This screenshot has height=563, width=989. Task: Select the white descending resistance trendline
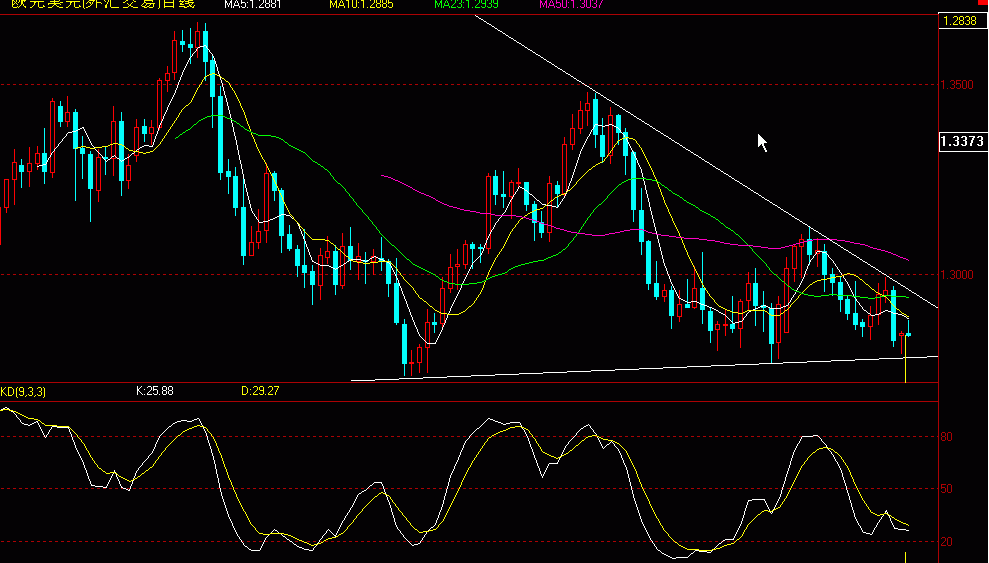[x=700, y=160]
